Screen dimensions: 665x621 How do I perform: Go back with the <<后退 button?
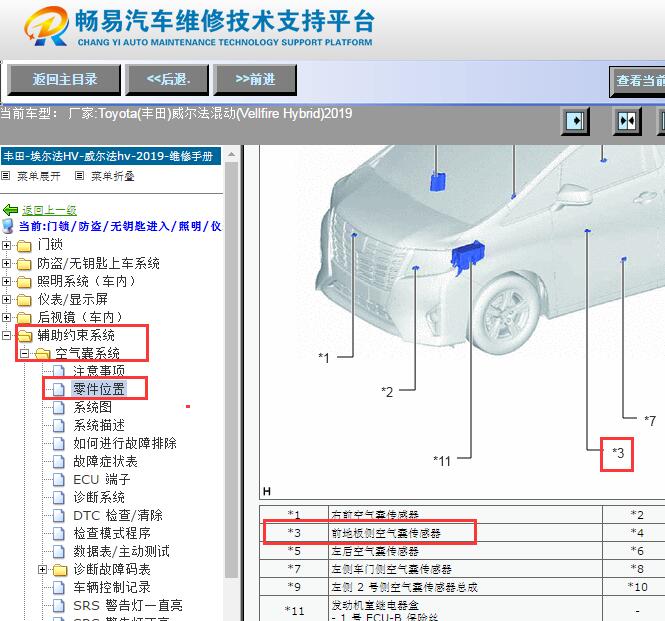click(167, 79)
